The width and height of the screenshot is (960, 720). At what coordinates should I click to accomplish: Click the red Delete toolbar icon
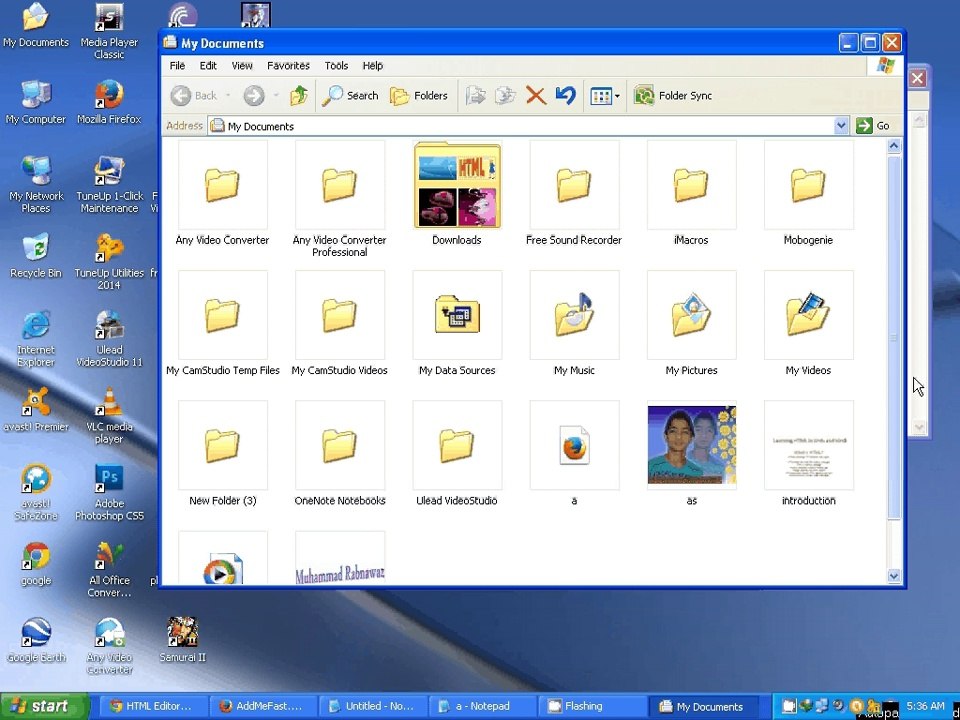(536, 96)
